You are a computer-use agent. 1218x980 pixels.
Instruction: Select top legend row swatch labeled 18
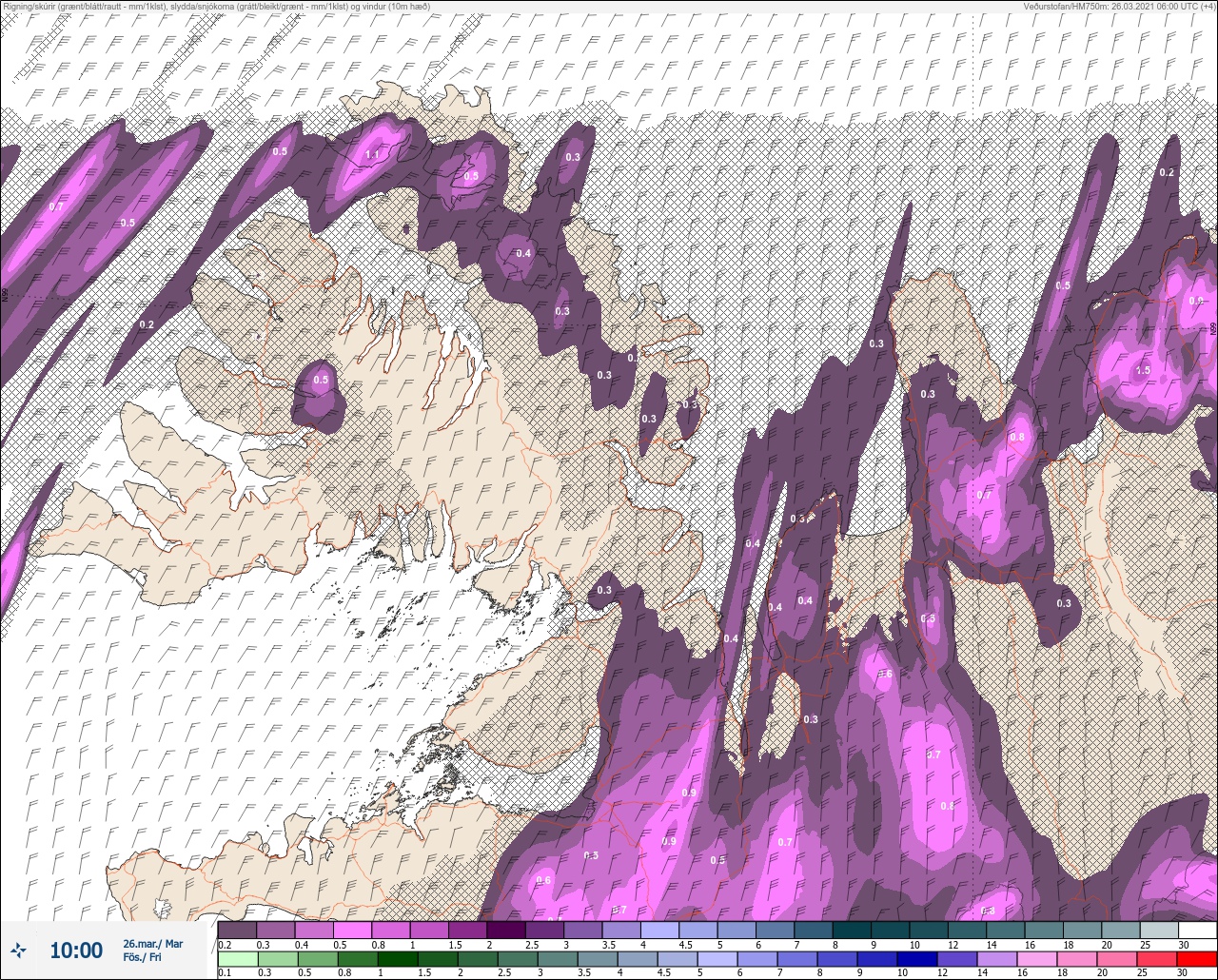(1083, 930)
